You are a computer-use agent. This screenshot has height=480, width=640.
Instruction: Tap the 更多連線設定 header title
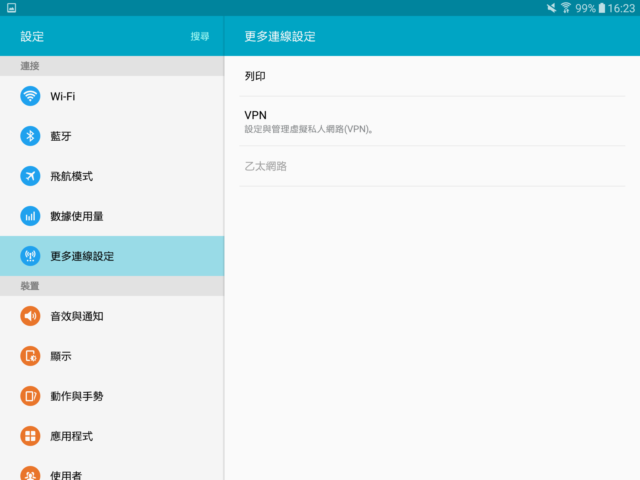tap(280, 36)
